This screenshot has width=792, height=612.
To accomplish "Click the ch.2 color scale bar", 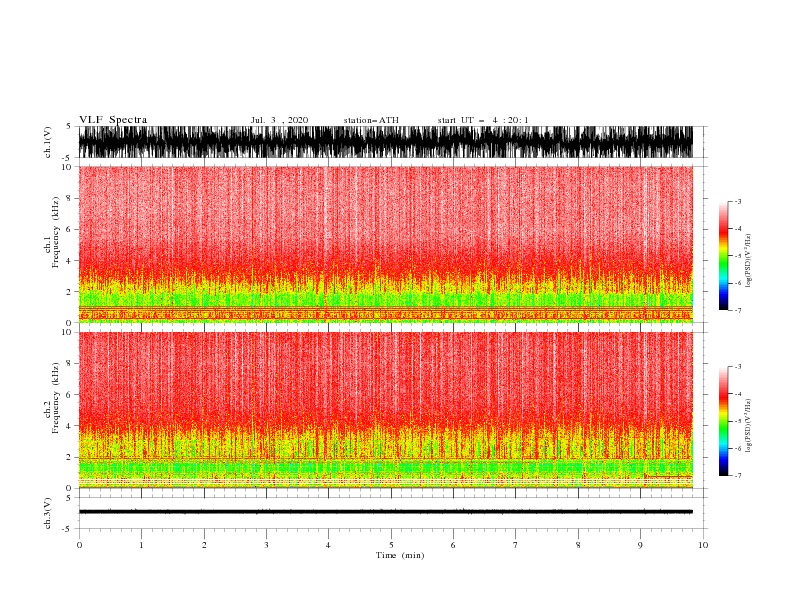I will tap(723, 421).
